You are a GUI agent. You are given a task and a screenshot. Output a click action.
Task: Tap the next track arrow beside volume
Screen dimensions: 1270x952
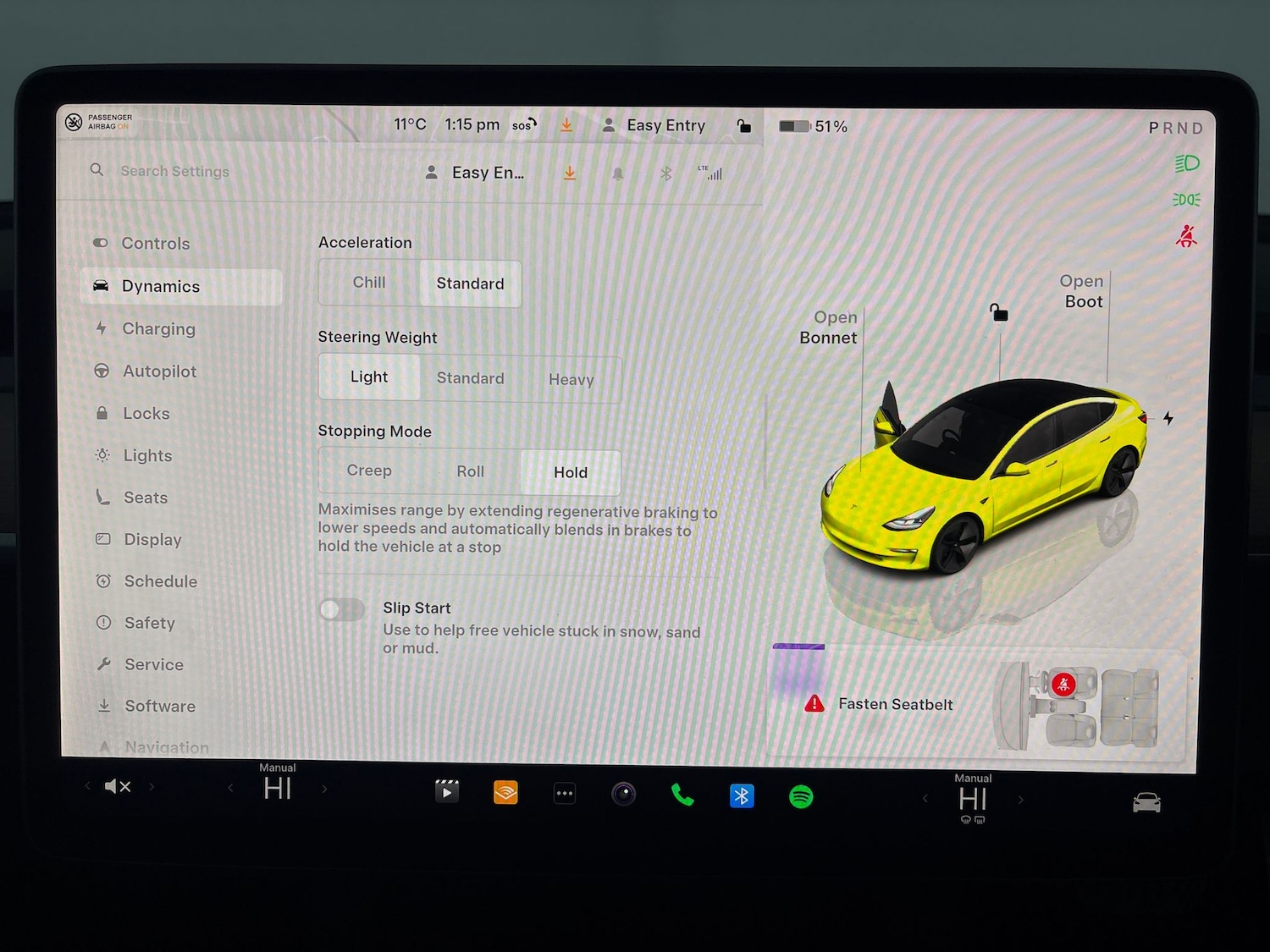pyautogui.click(x=152, y=786)
